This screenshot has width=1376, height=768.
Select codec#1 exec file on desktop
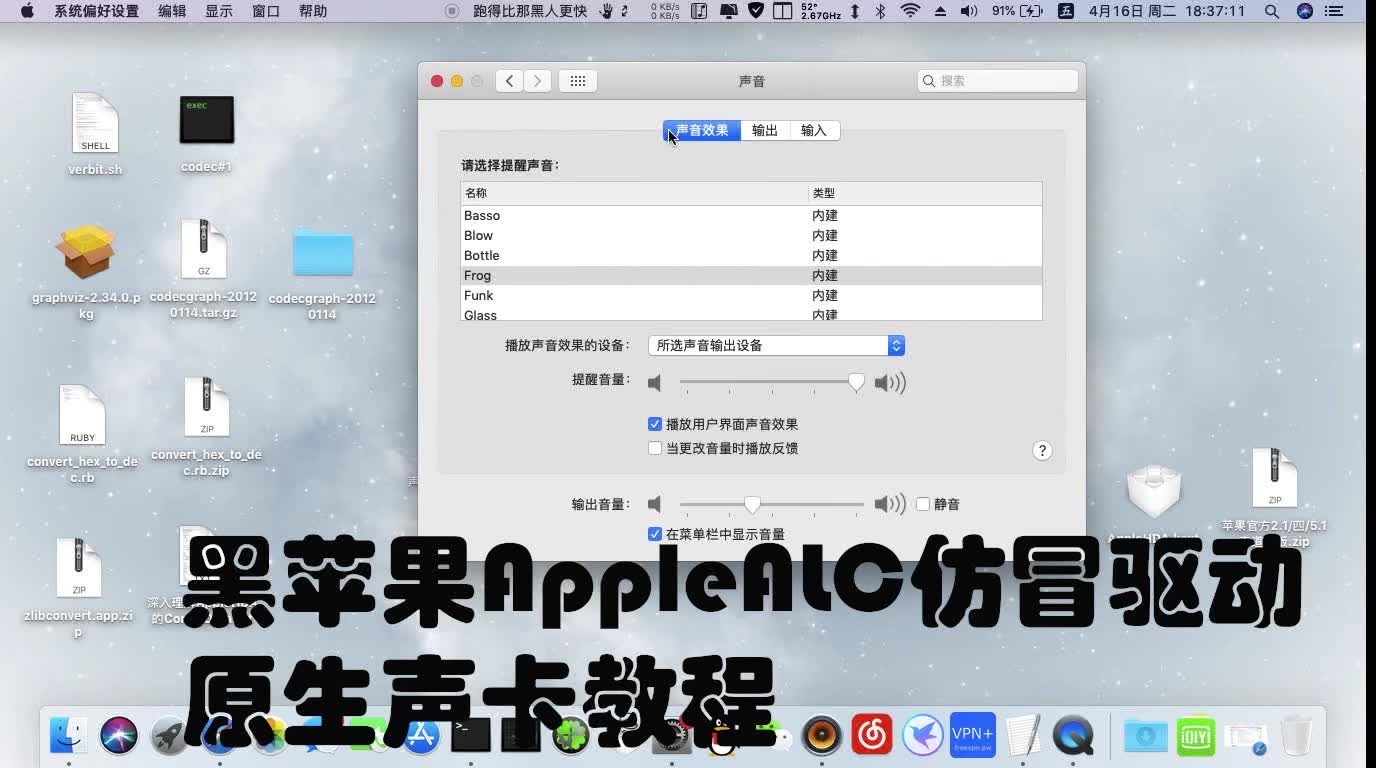[x=207, y=134]
